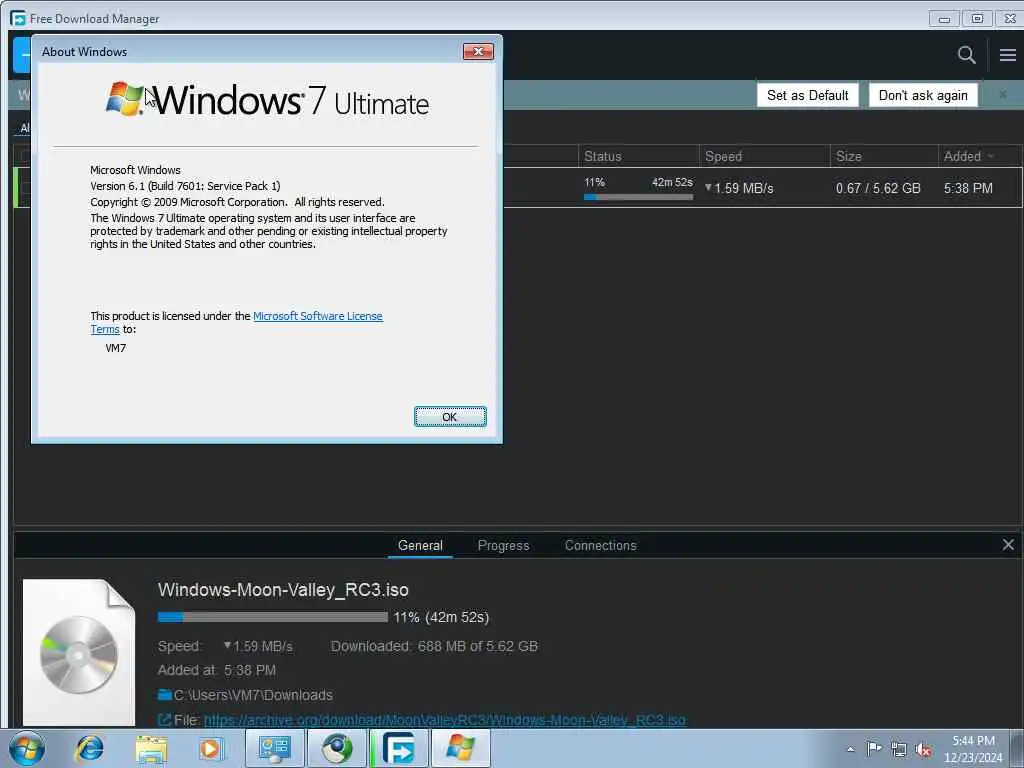Open the Action Center flag icon

point(874,749)
